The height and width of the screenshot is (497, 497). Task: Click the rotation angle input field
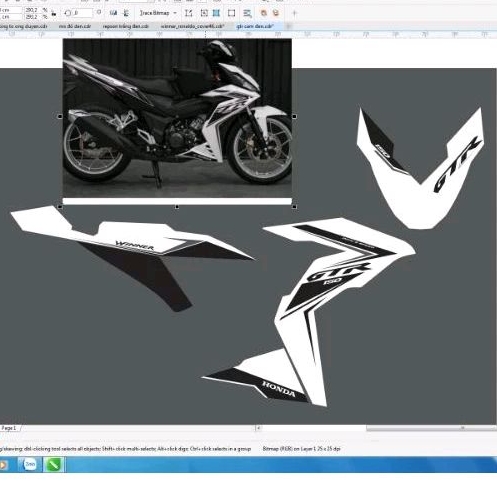(82, 13)
